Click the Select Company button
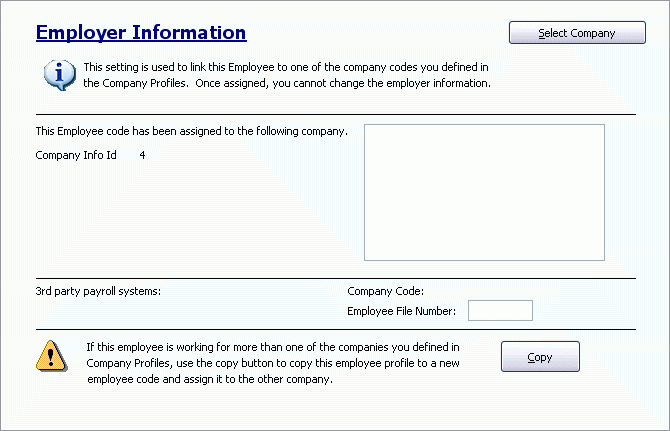 click(577, 33)
